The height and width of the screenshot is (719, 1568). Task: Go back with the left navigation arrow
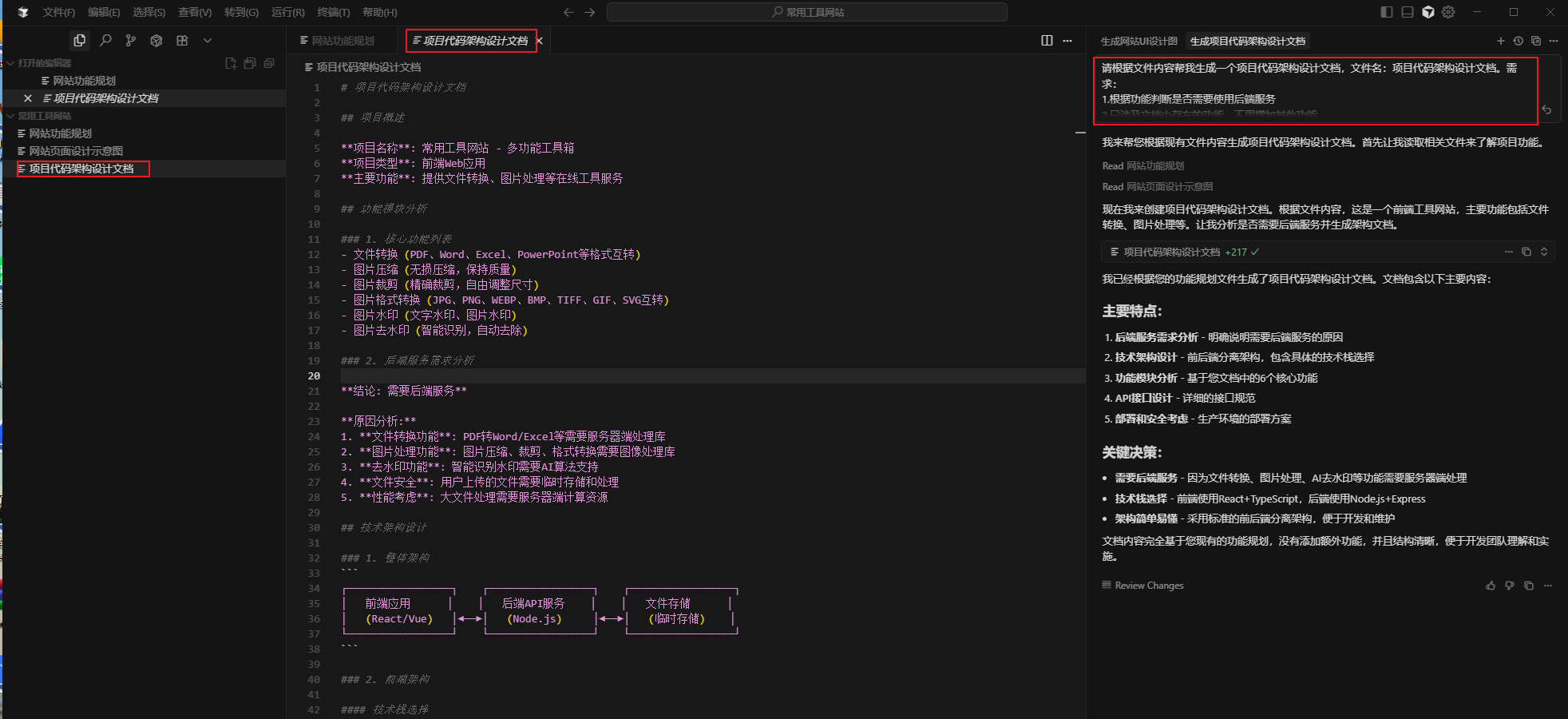point(568,12)
